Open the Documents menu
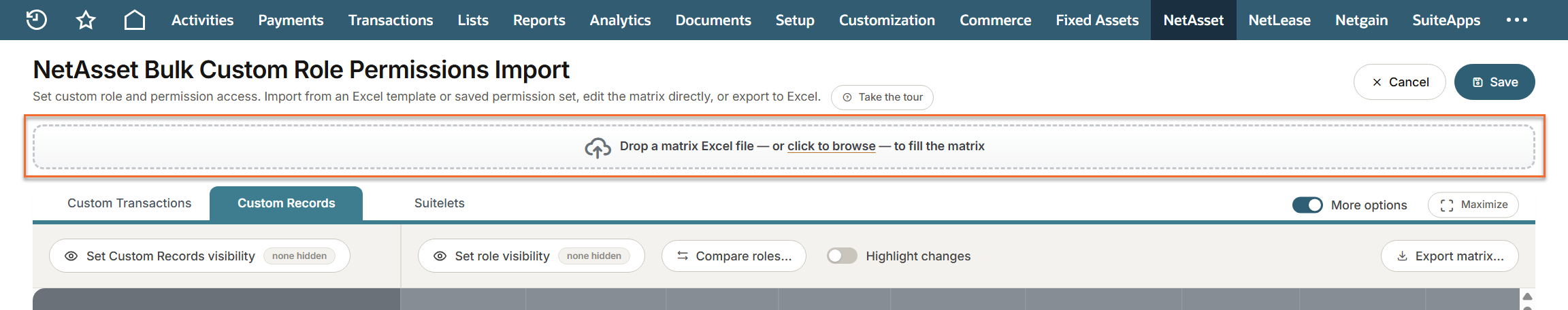 (713, 20)
